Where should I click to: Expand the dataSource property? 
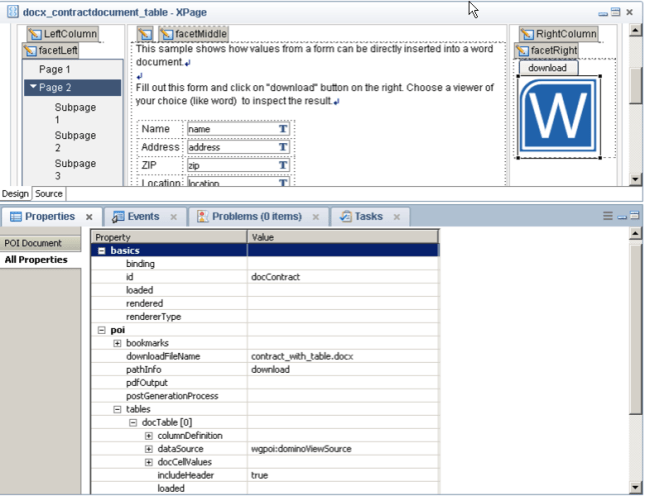(x=148, y=449)
